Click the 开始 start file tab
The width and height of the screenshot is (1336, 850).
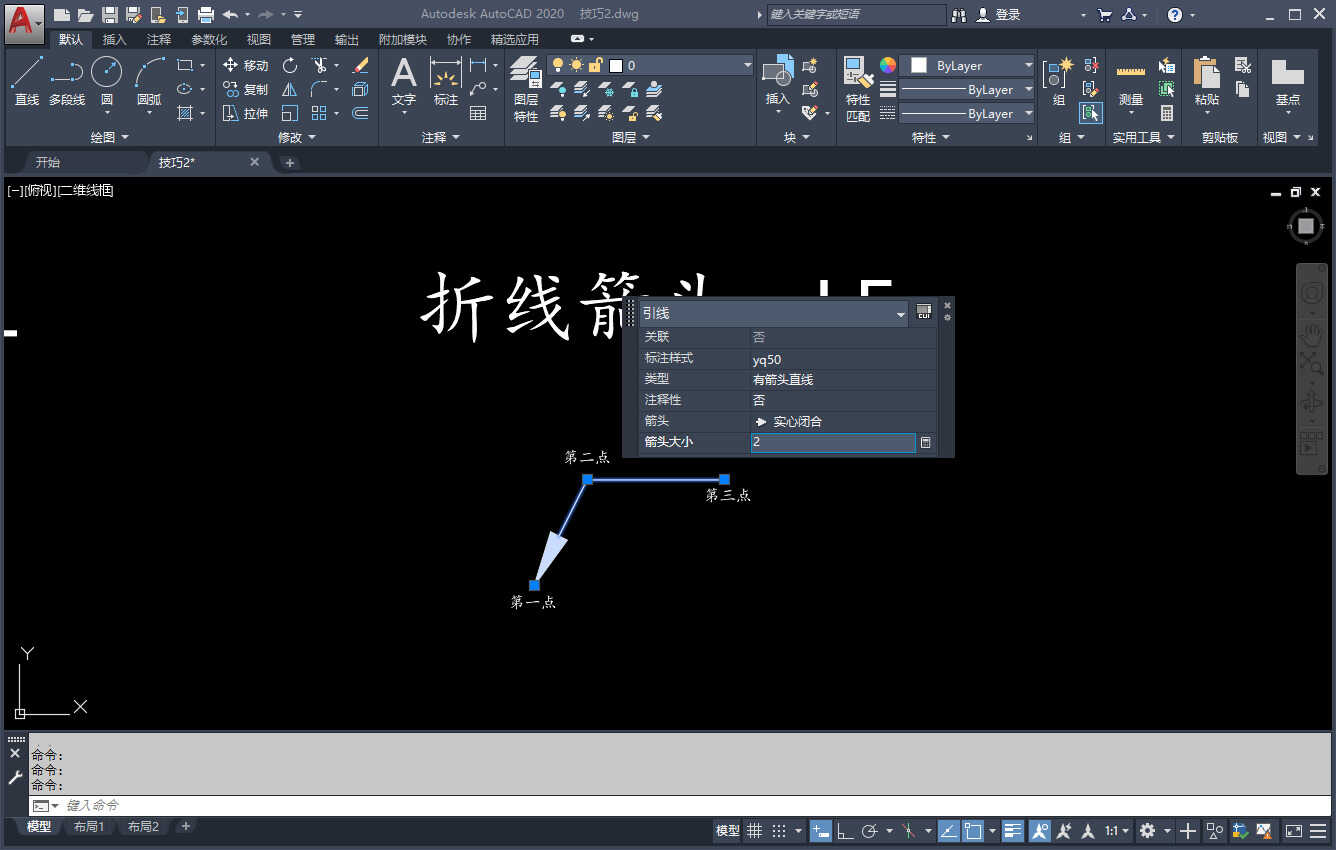(x=48, y=162)
